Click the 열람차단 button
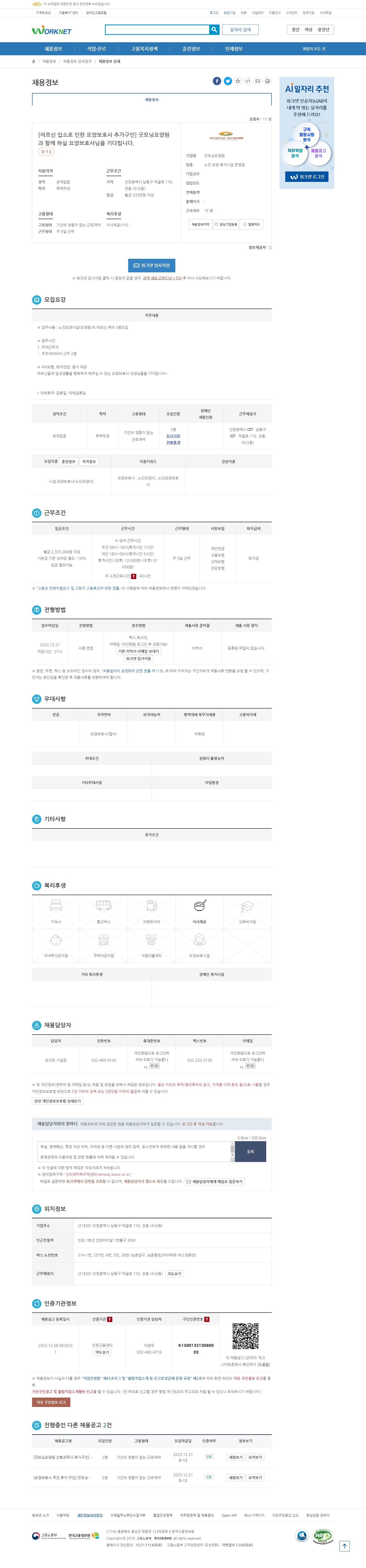The height and width of the screenshot is (1568, 366). coord(252,224)
